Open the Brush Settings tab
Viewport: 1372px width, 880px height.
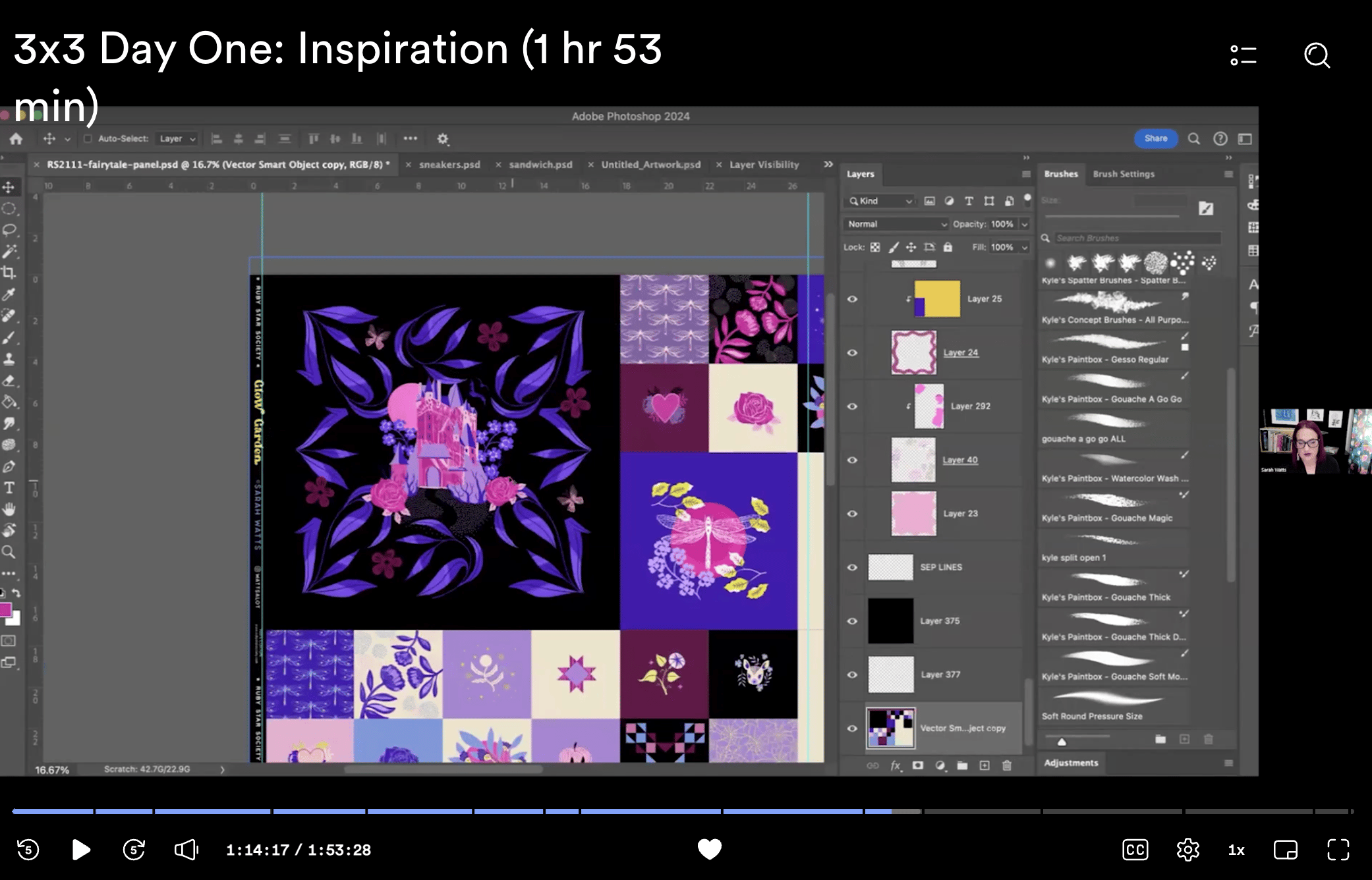(1124, 174)
